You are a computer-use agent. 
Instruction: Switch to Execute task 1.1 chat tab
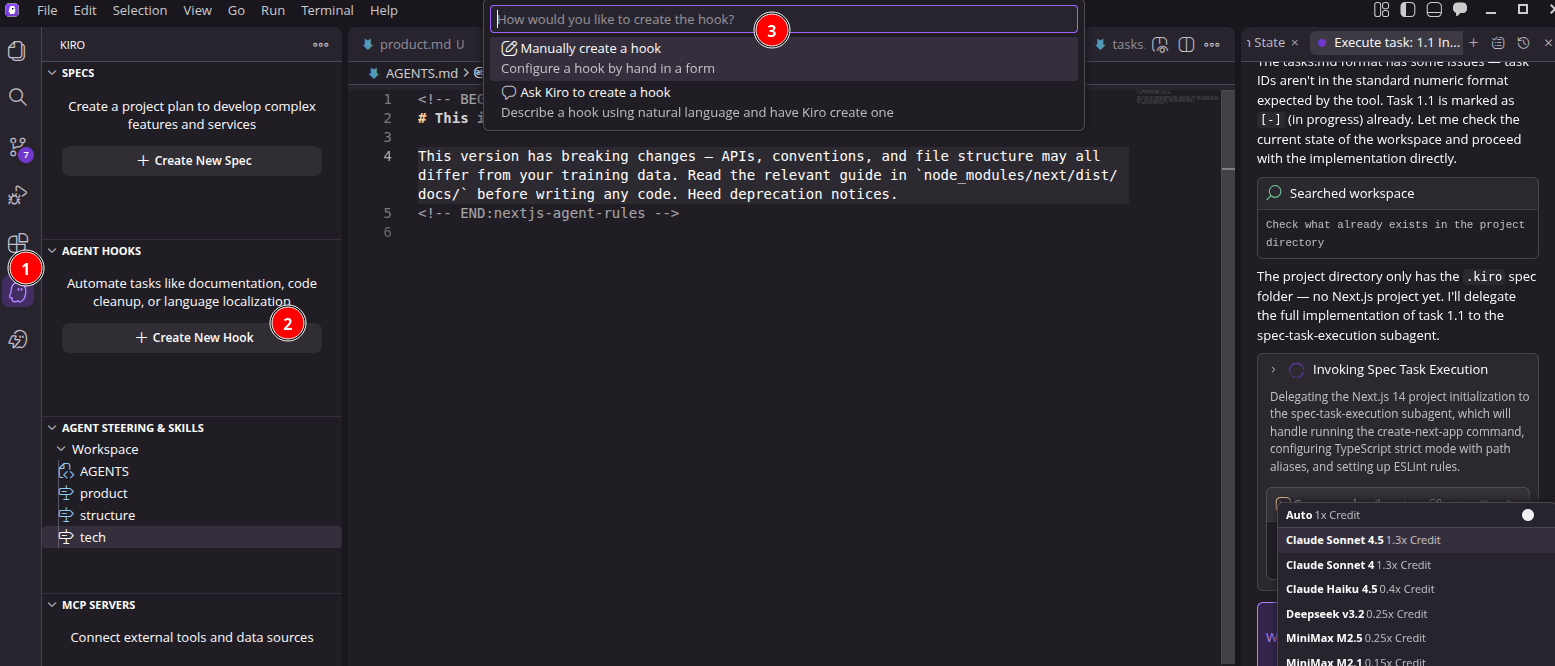tap(1387, 43)
